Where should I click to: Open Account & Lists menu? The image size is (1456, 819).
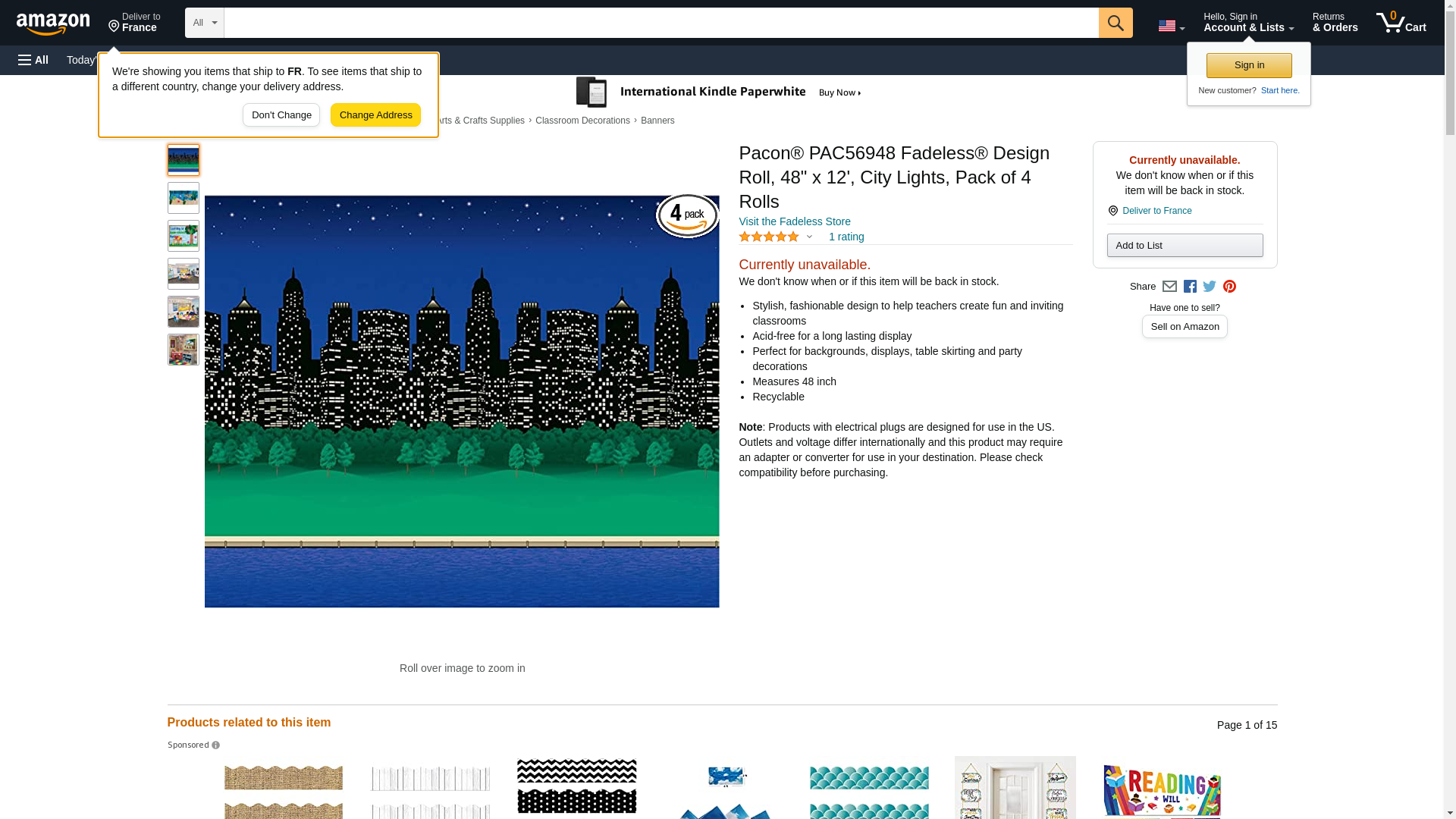(1247, 23)
